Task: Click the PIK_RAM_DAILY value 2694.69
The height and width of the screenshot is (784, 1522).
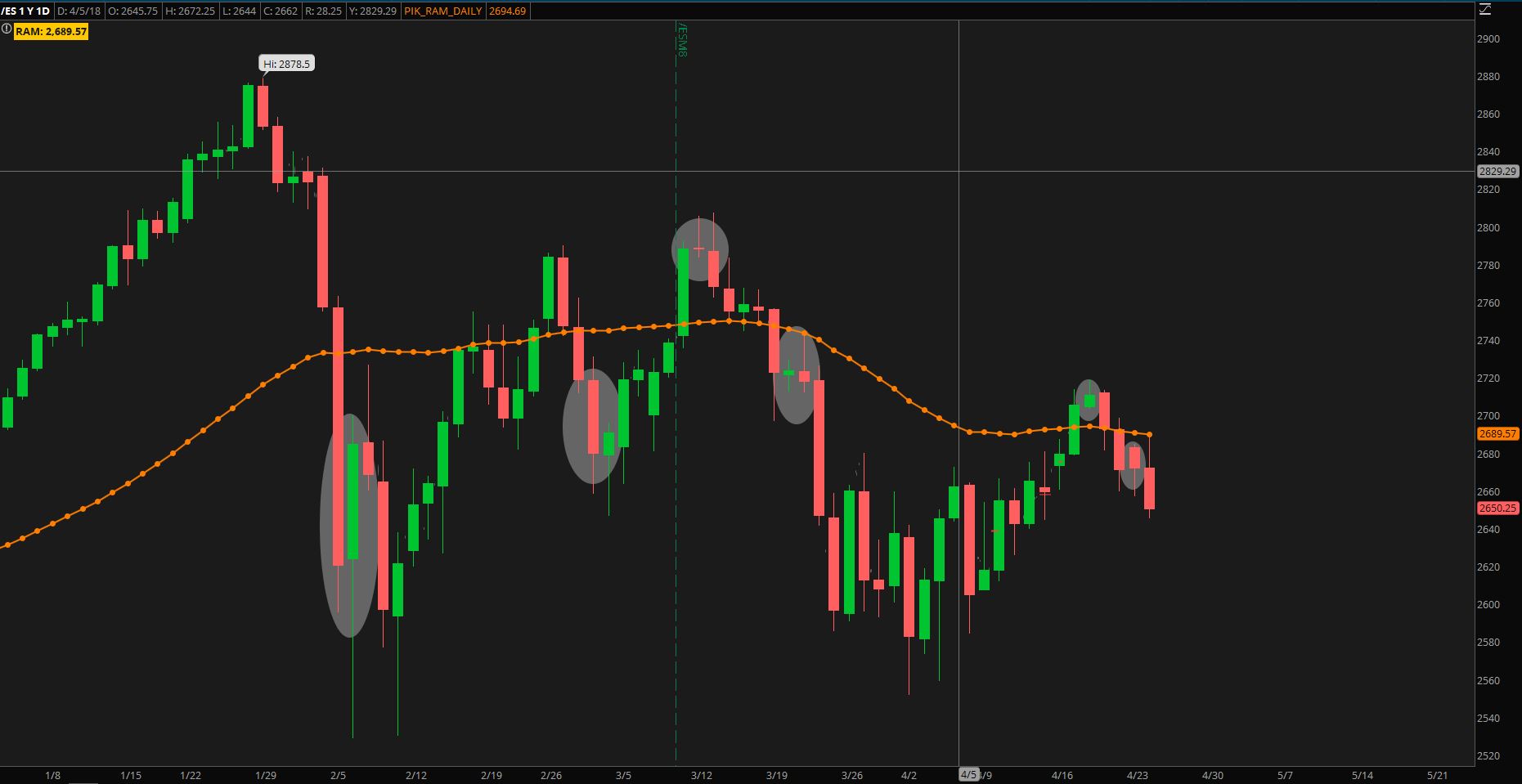Action: pyautogui.click(x=507, y=11)
